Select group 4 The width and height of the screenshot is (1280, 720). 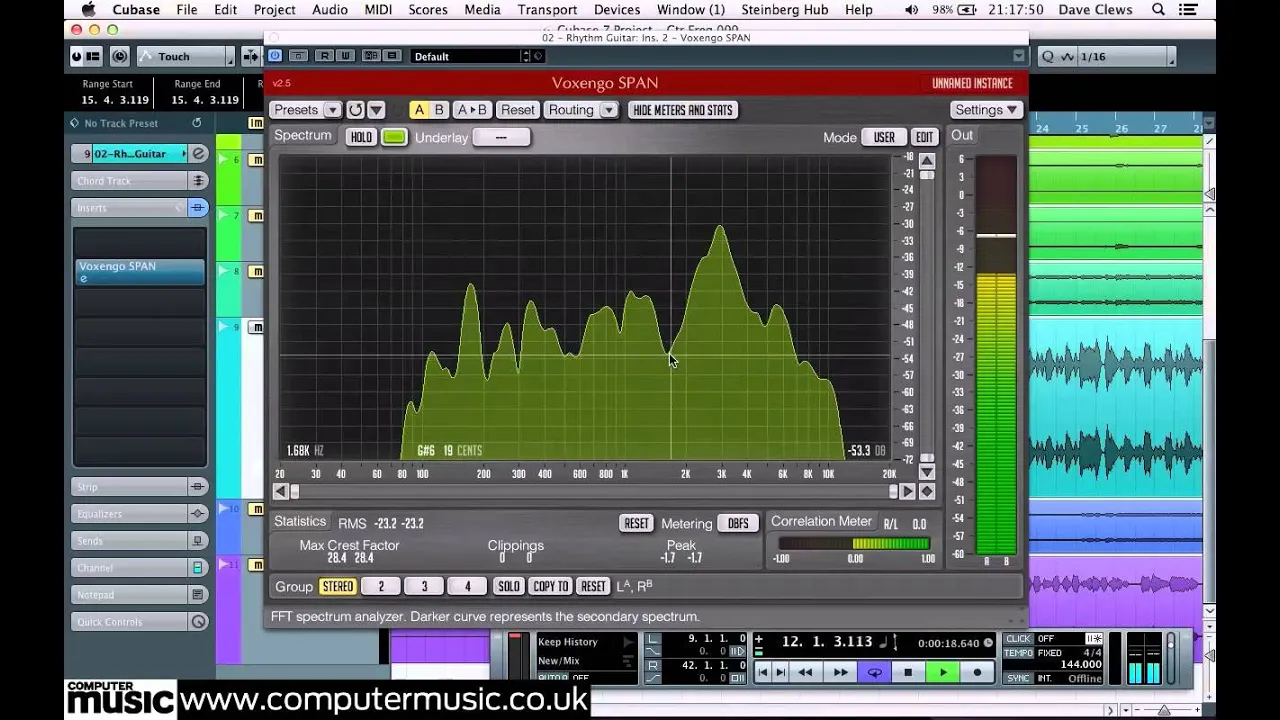(467, 587)
